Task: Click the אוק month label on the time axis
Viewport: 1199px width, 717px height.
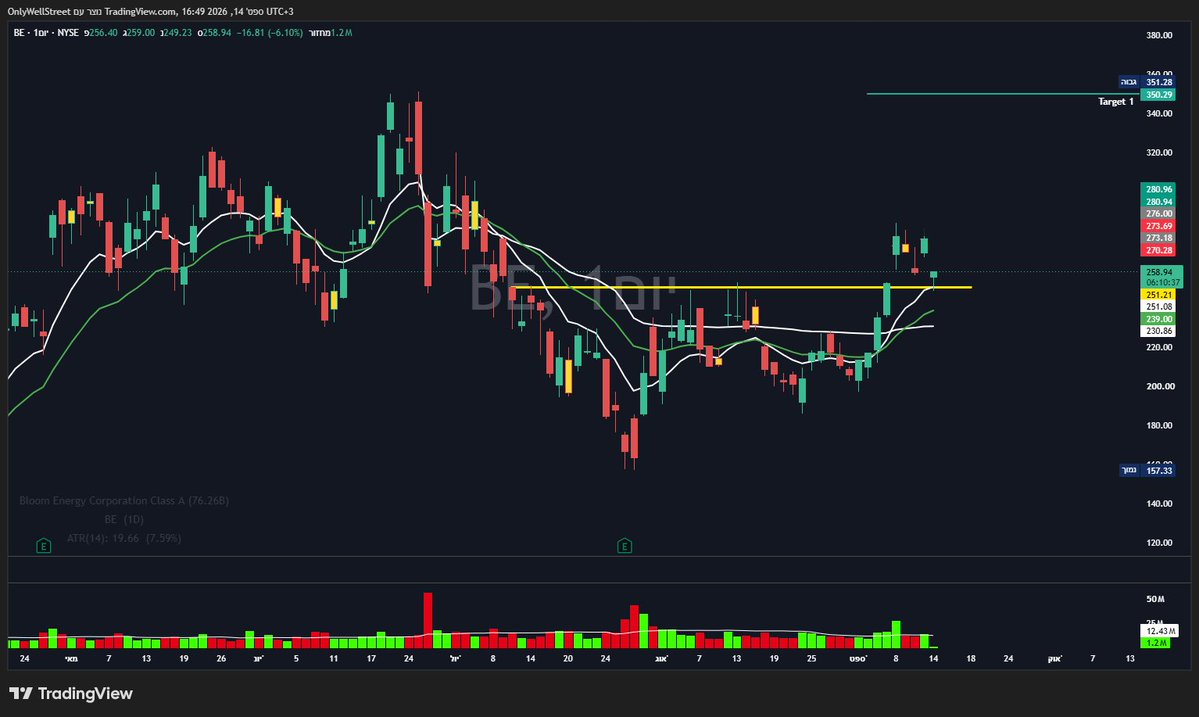Action: pos(1054,659)
